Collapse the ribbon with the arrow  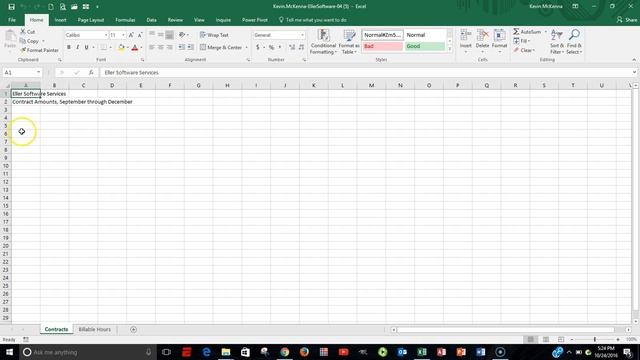coord(634,60)
